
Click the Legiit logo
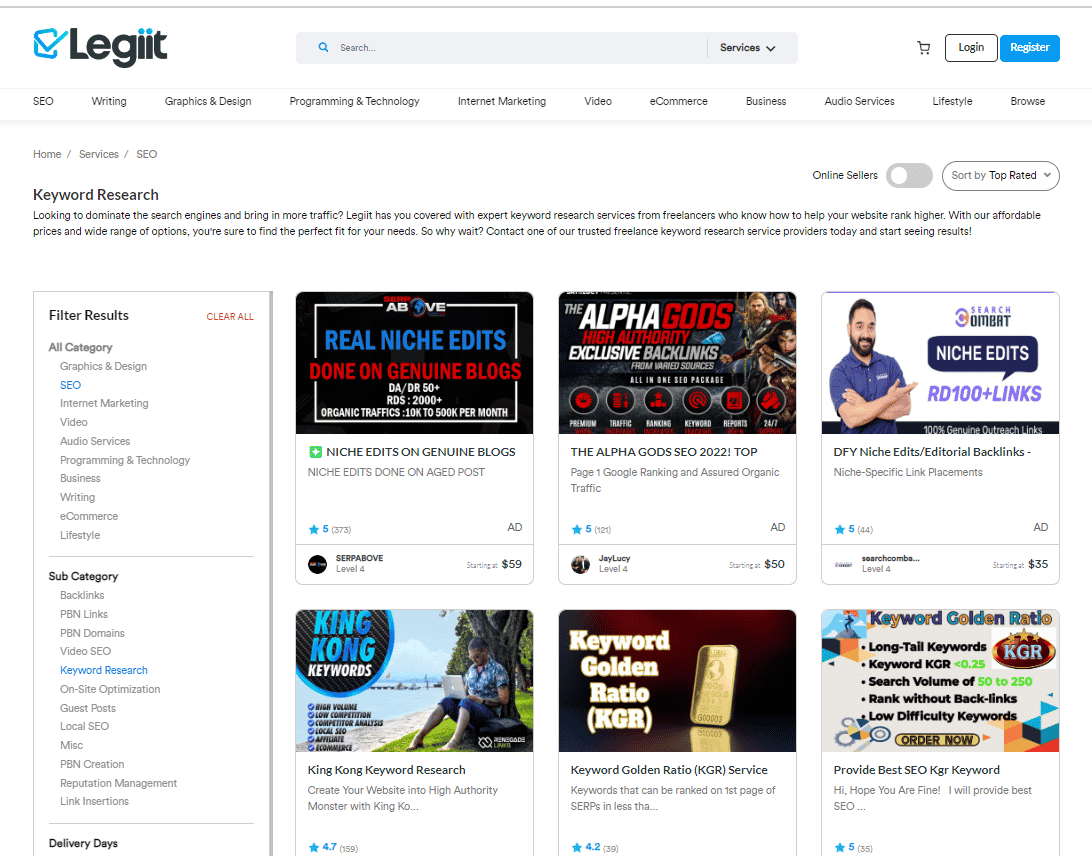coord(100,47)
